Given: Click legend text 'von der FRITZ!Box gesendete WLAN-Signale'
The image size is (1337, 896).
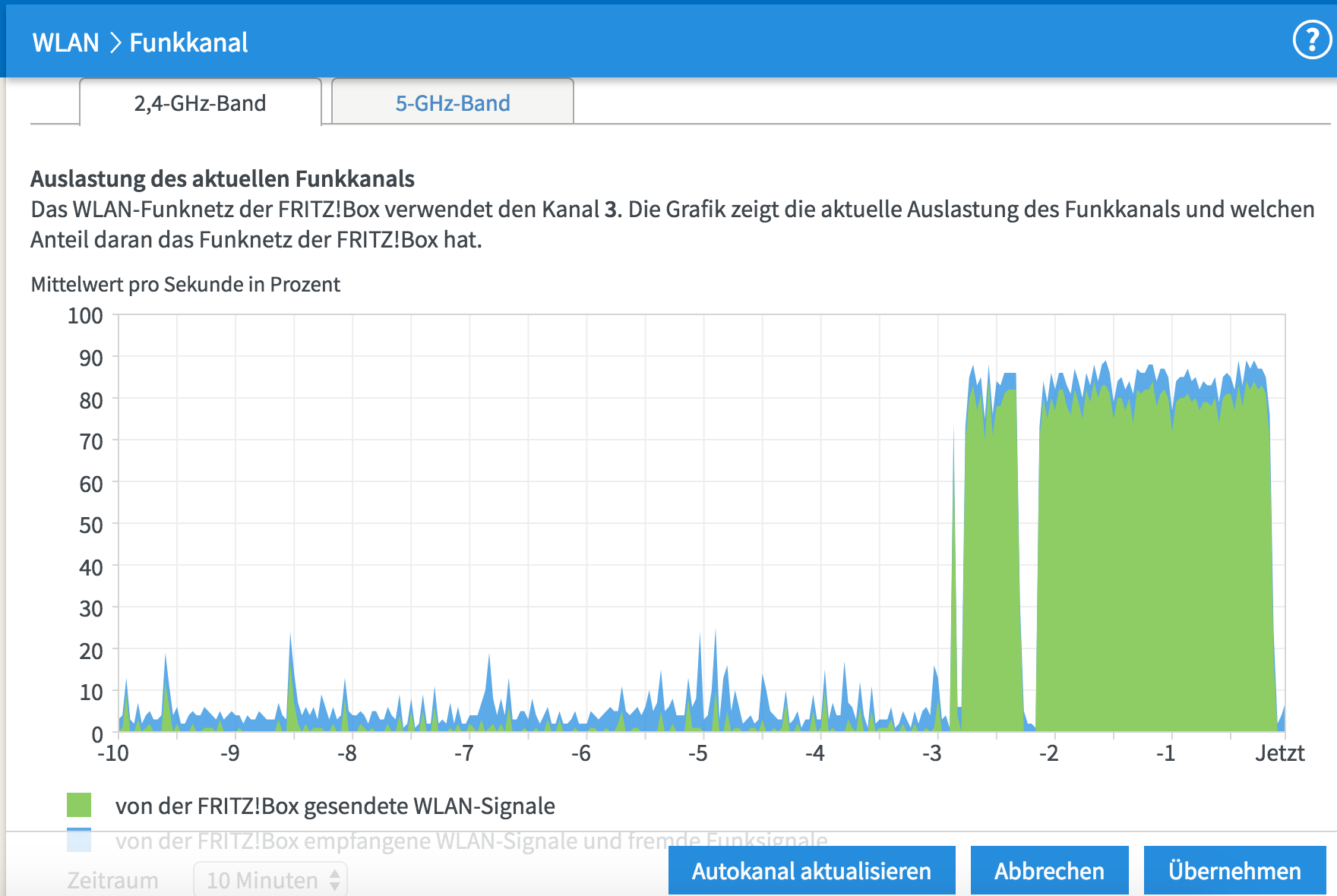Looking at the screenshot, I should tap(335, 806).
